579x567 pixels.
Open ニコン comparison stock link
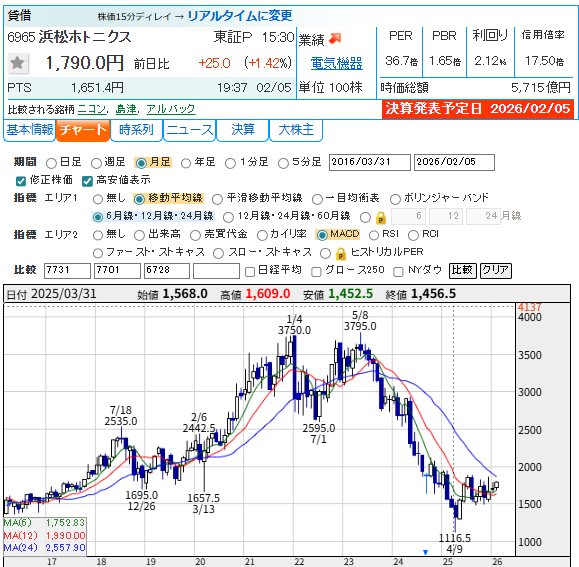(x=91, y=109)
